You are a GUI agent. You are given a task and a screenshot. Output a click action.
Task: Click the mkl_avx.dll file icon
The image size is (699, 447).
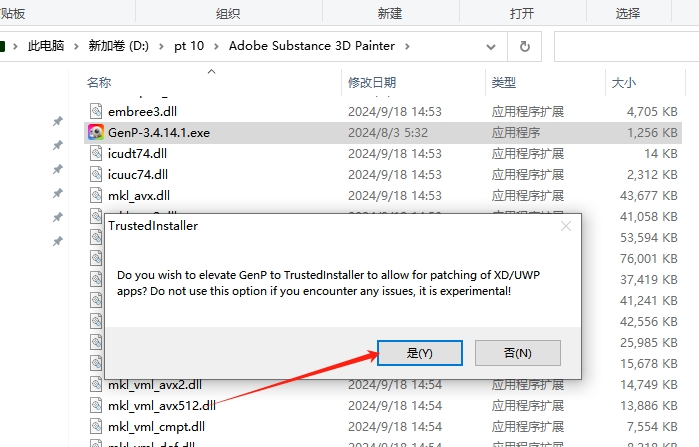tap(95, 195)
